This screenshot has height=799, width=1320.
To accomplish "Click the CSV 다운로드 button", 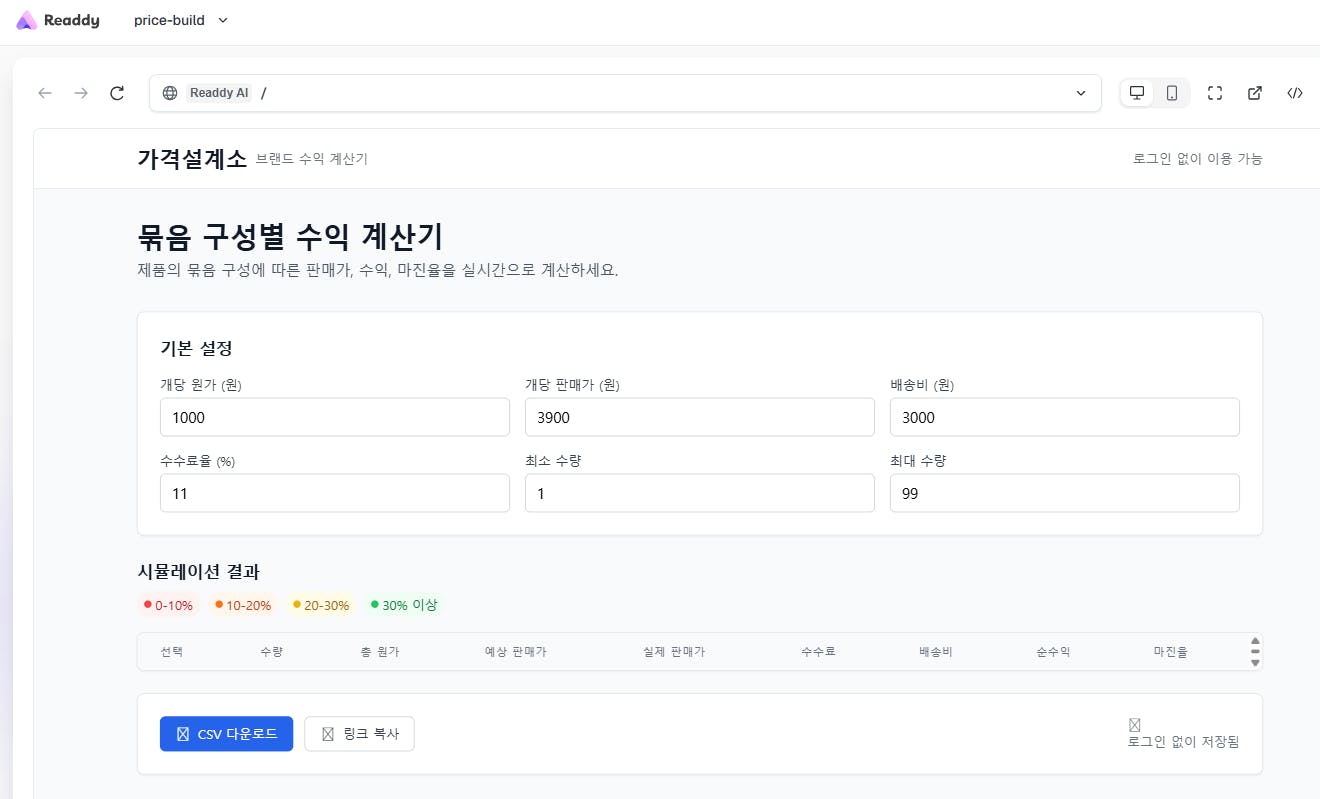I will tap(226, 734).
